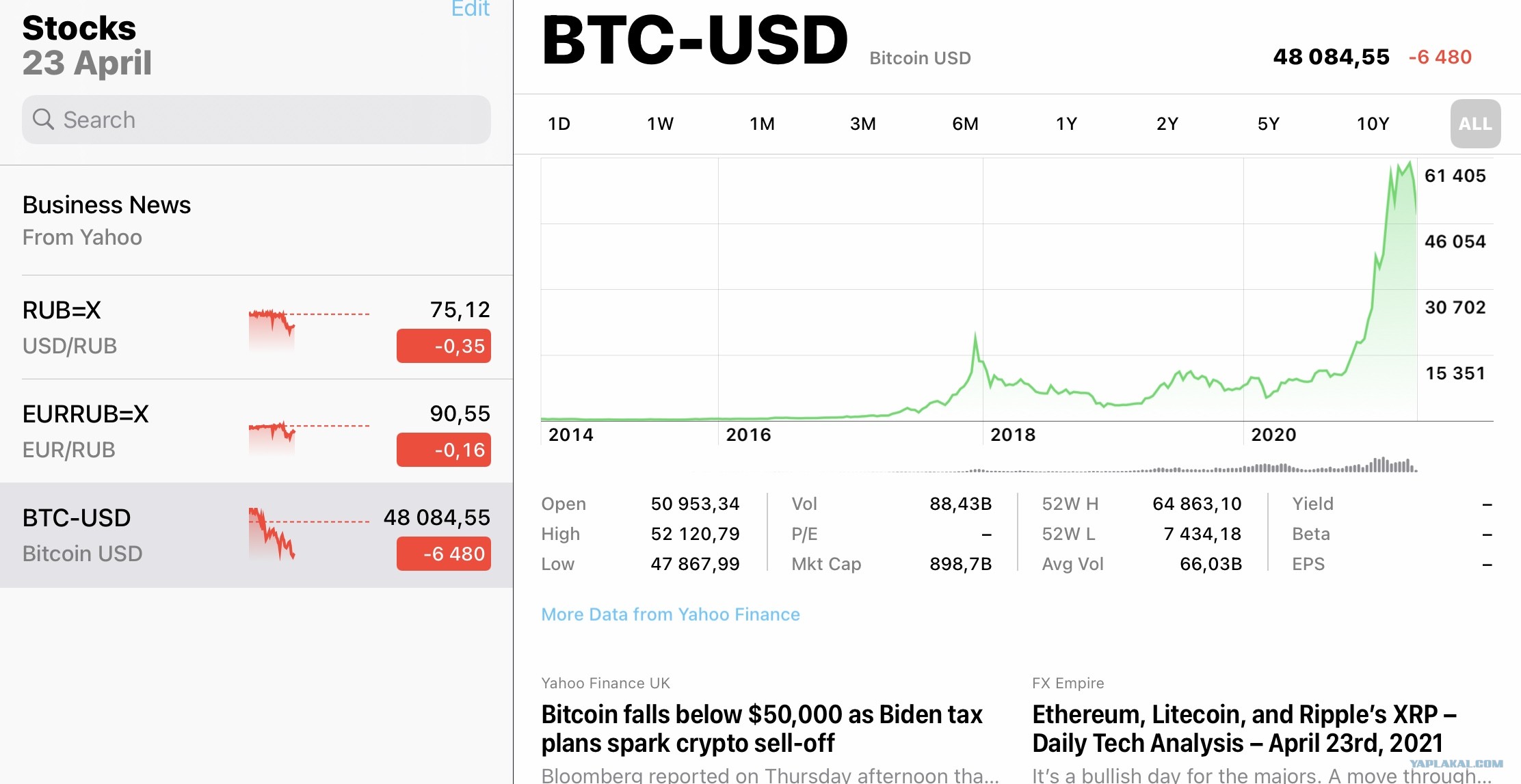
Task: Open More Data from Yahoo Finance
Action: tap(670, 614)
